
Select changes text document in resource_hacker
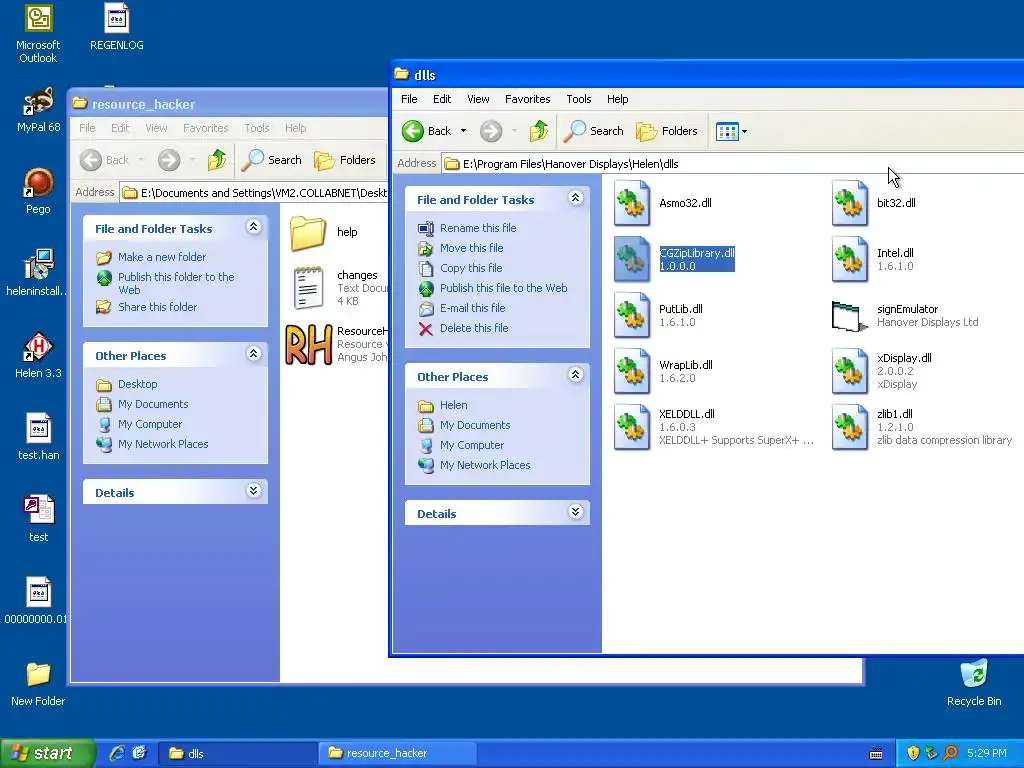(x=308, y=287)
